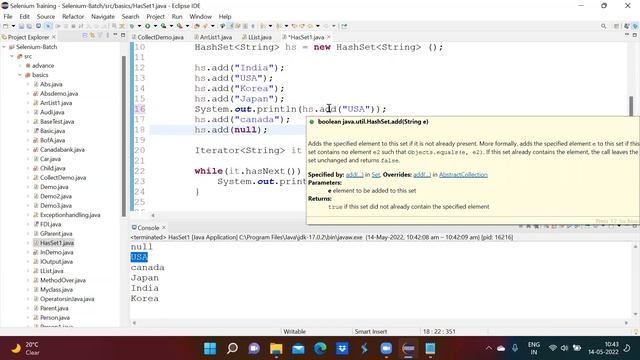Collapse All in Project Explorer toolbar
This screenshot has width=640, height=360.
coord(84,36)
